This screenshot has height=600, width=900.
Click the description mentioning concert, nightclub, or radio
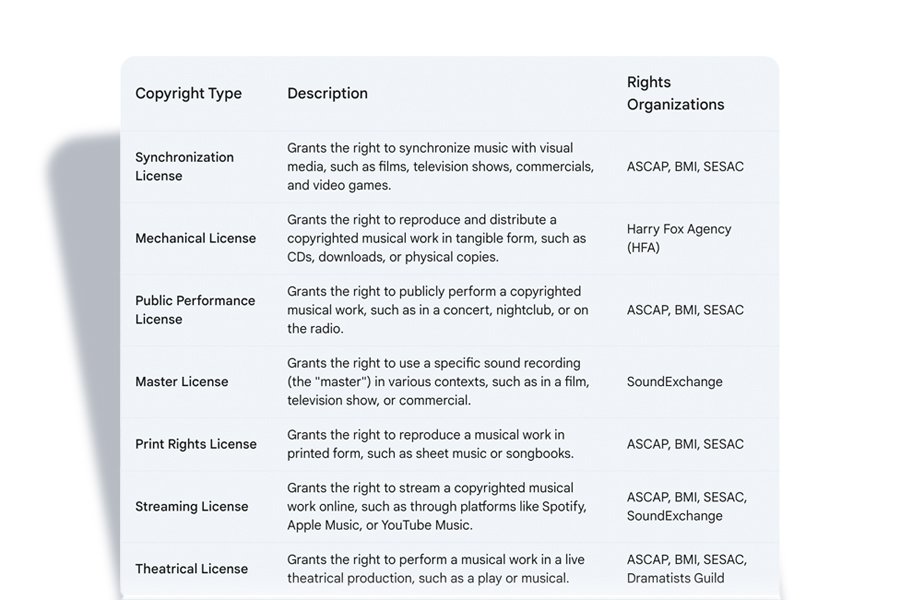point(437,310)
